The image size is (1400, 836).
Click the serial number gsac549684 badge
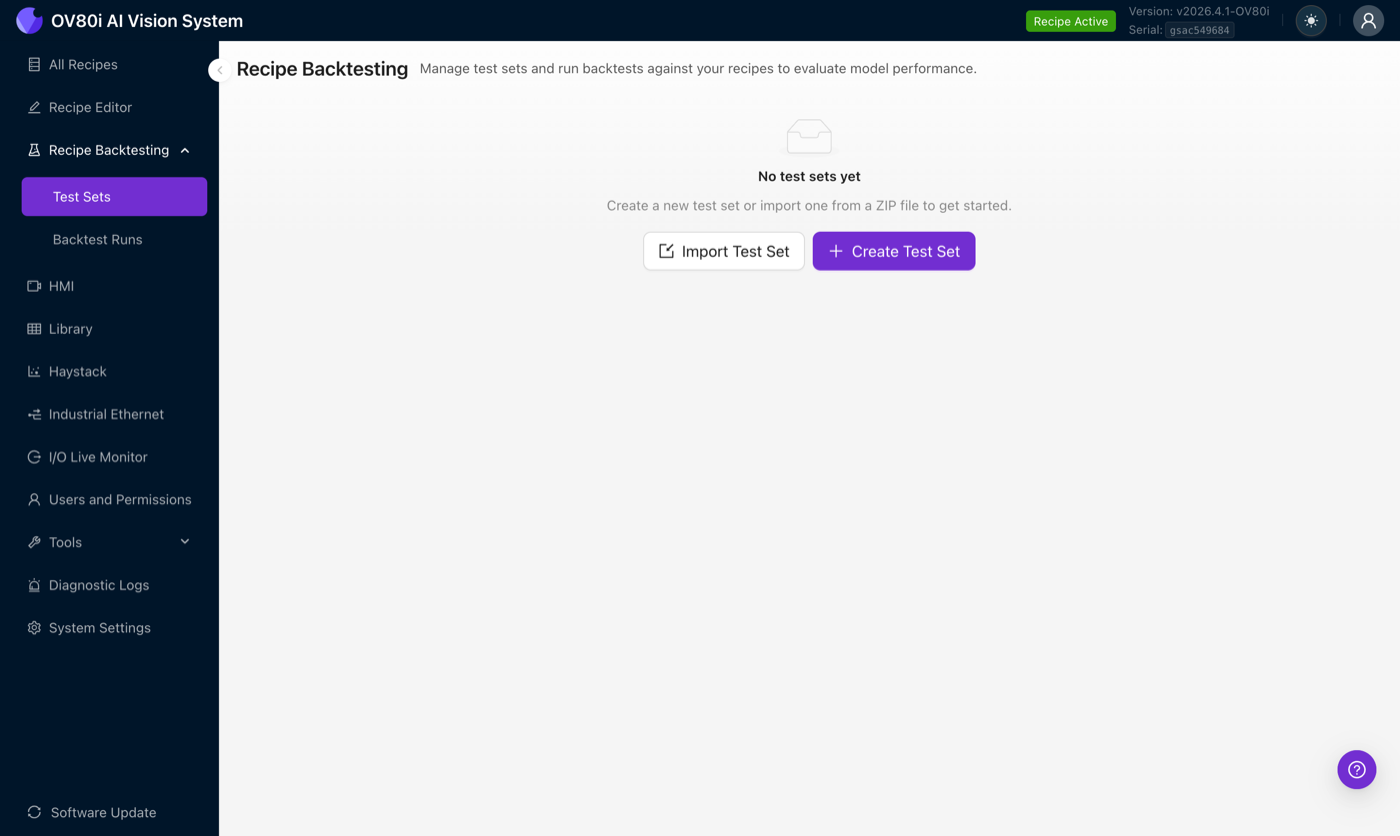pyautogui.click(x=1199, y=30)
